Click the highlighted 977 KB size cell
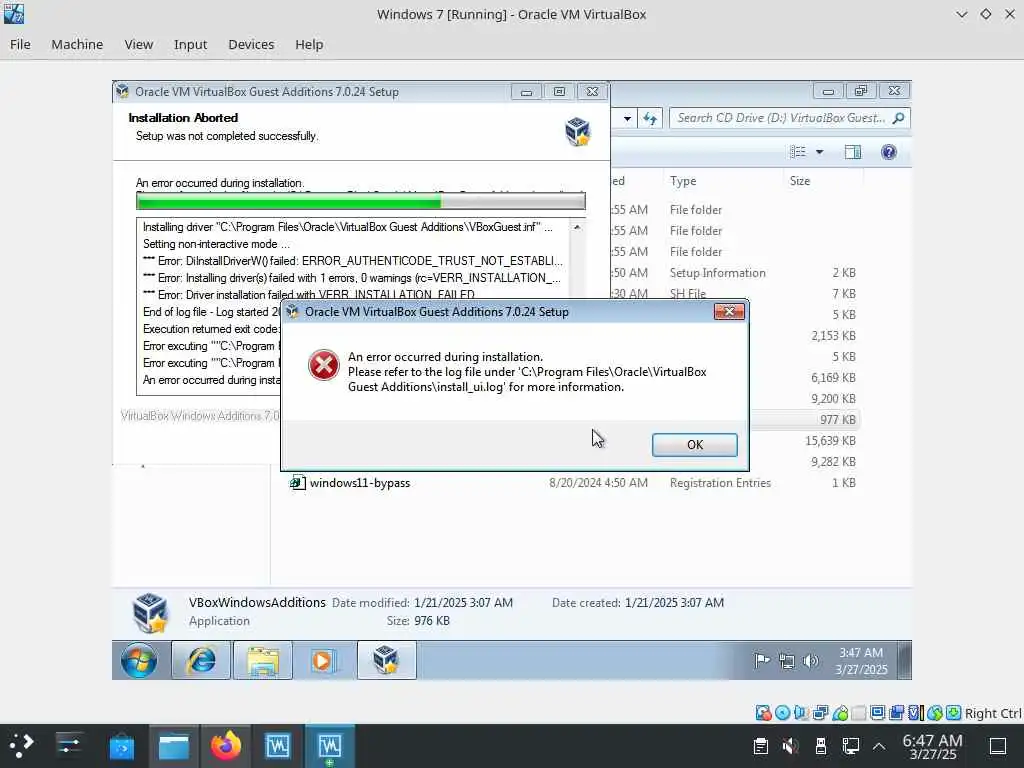Image resolution: width=1024 pixels, height=768 pixels. [x=837, y=420]
